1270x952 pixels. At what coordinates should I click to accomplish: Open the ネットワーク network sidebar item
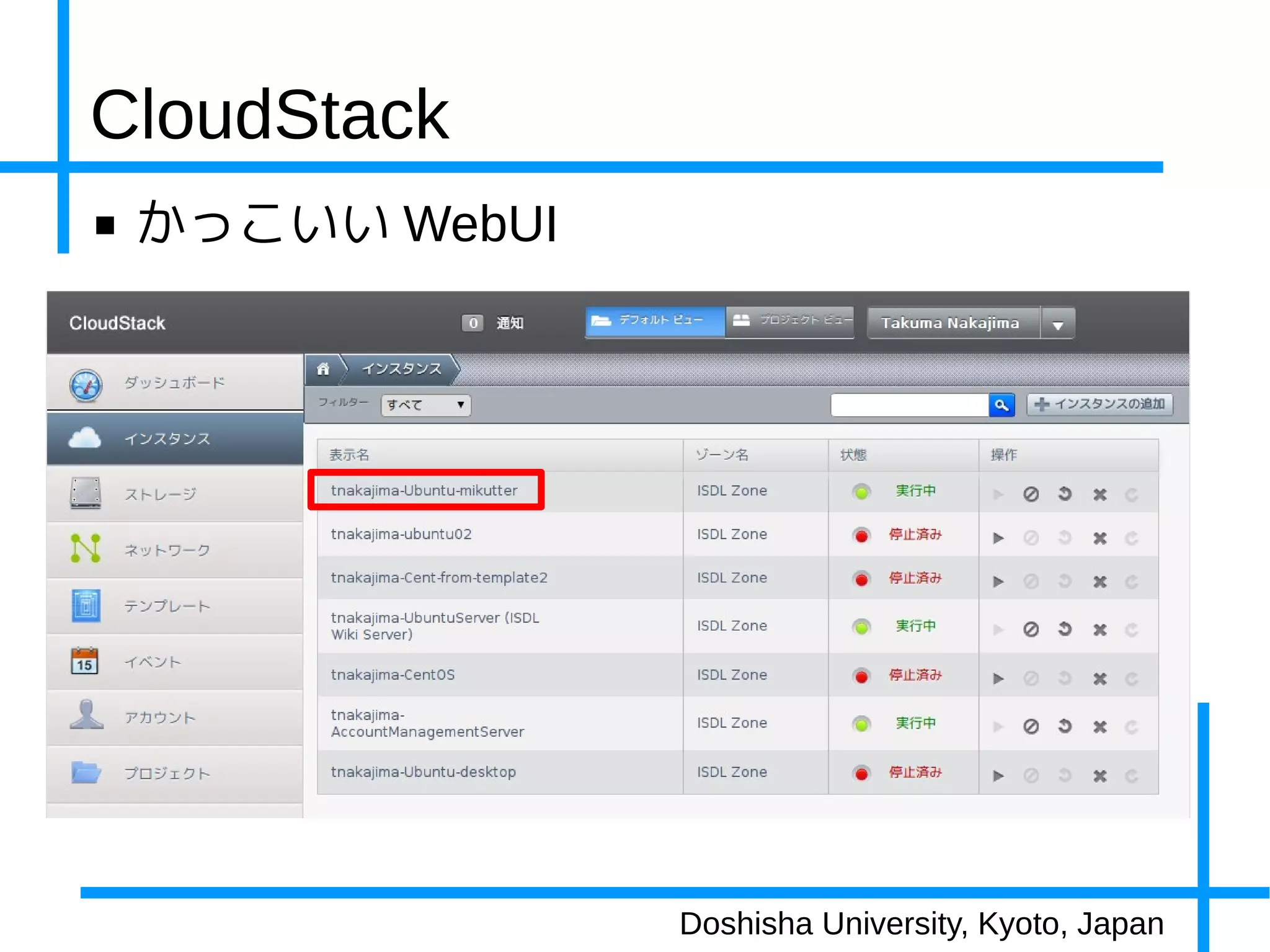click(x=175, y=550)
